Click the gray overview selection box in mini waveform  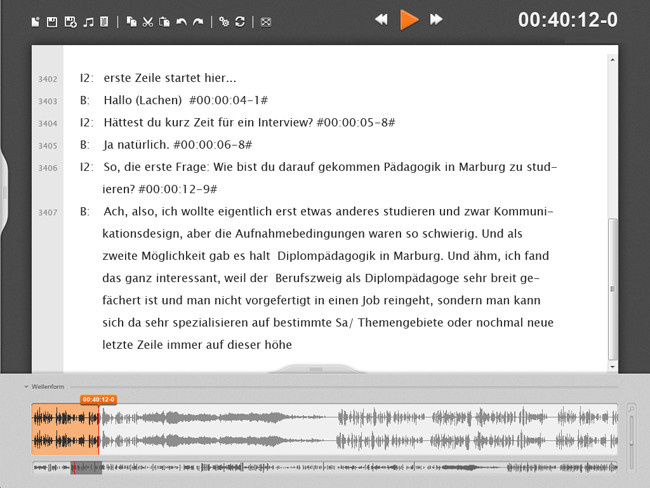[x=86, y=468]
